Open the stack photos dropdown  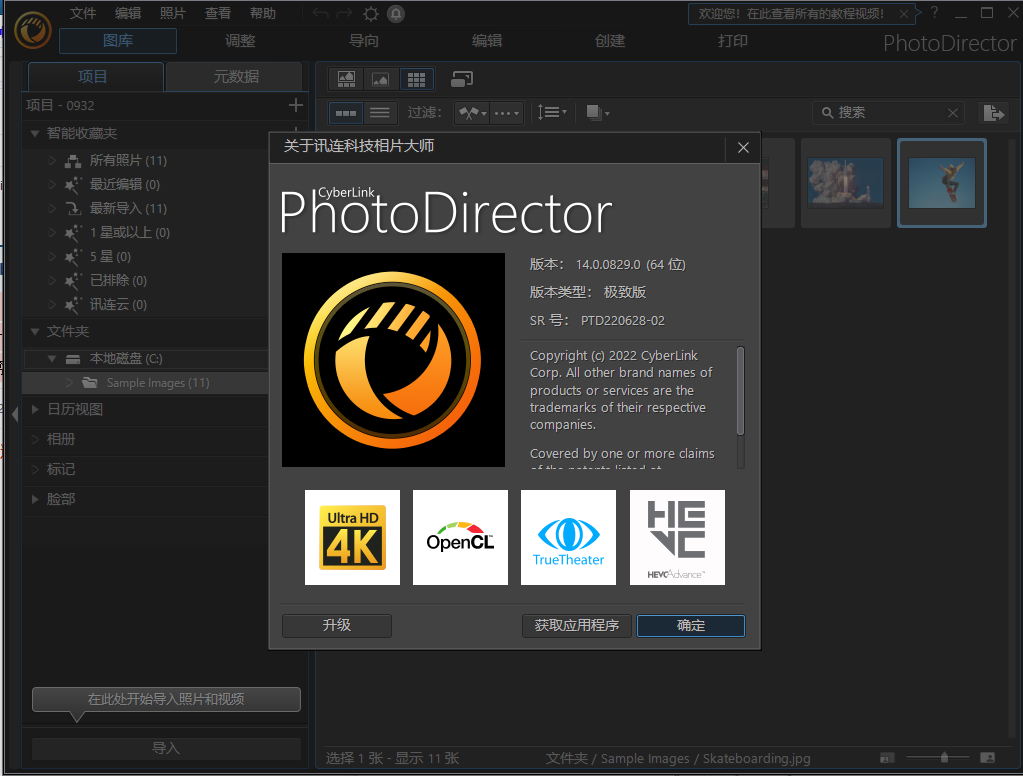598,112
